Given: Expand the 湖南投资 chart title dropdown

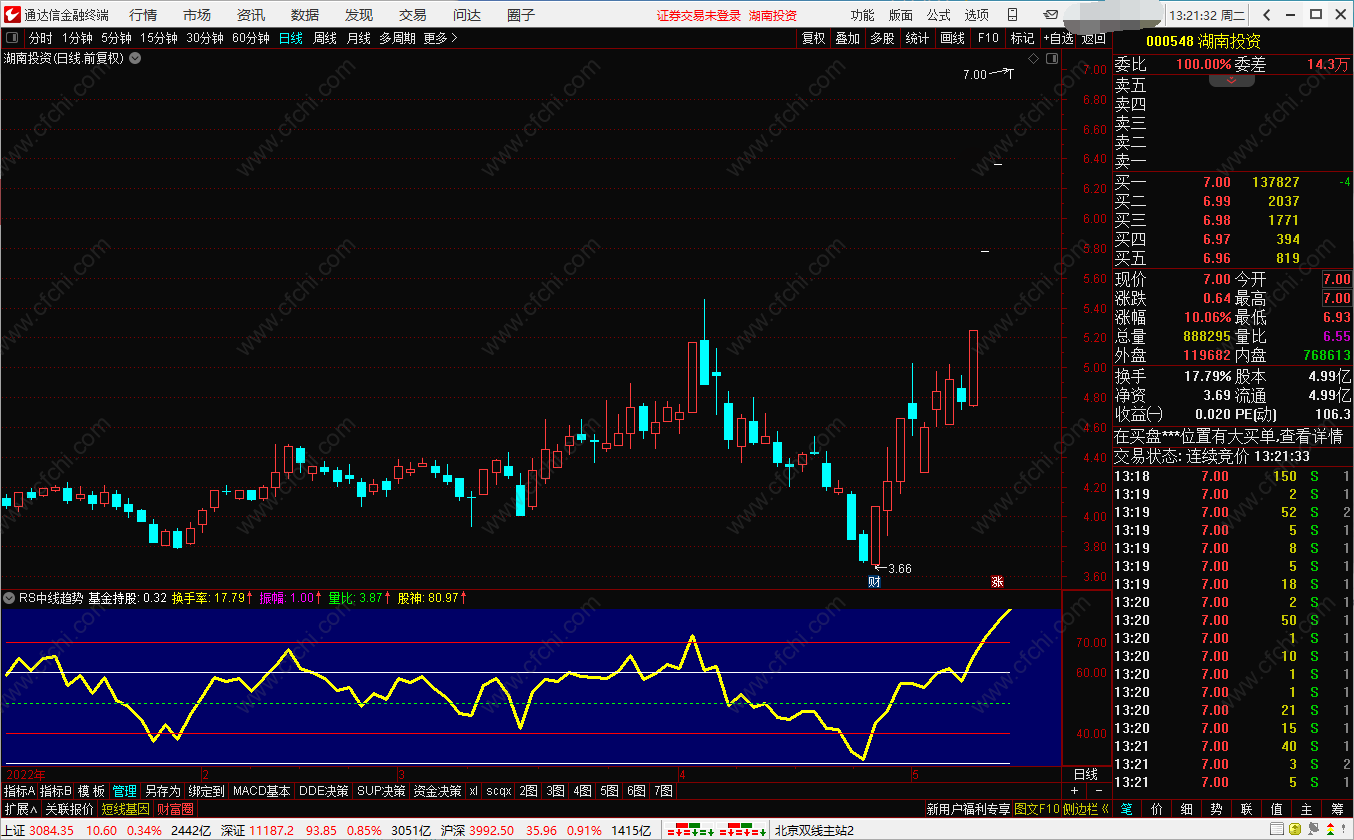Looking at the screenshot, I should click(135, 58).
